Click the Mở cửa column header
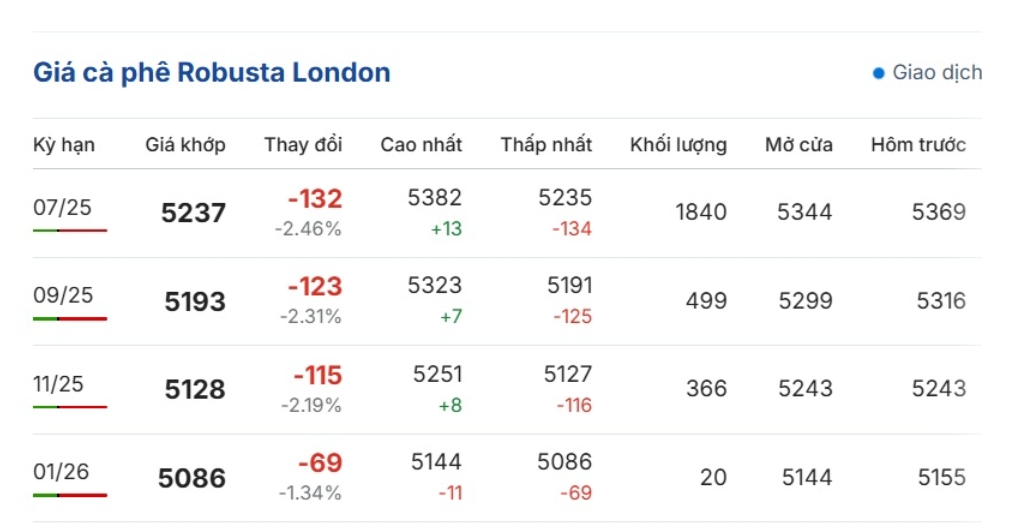Viewport: 1031px width, 527px height. click(x=799, y=144)
